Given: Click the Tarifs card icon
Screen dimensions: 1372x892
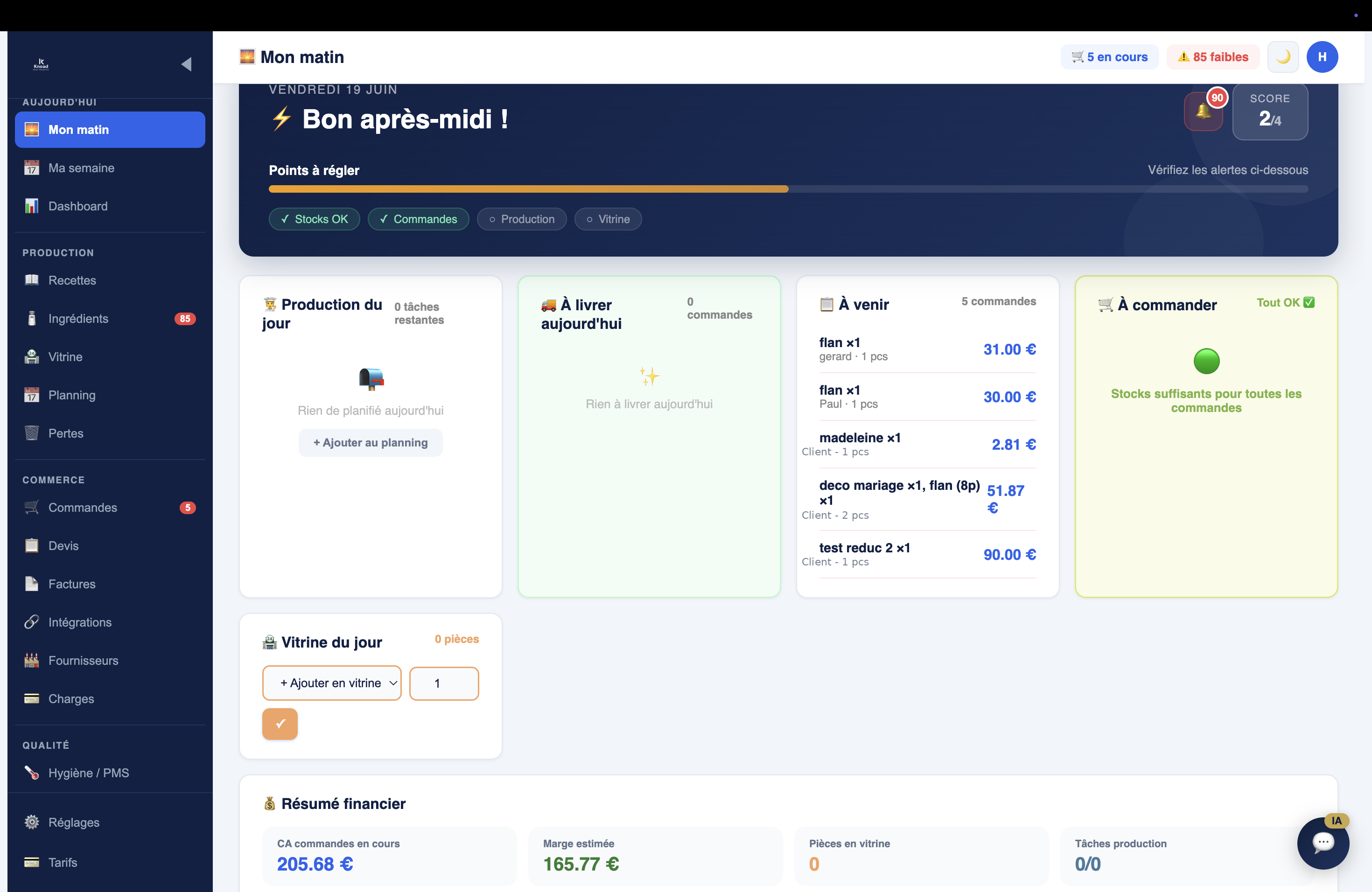Looking at the screenshot, I should 32,863.
